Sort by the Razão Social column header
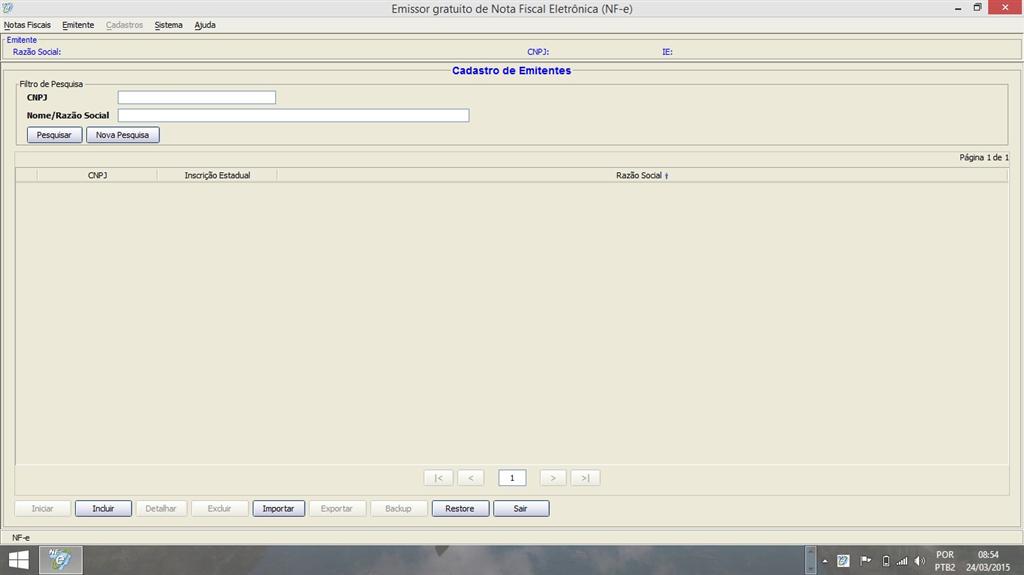The image size is (1024, 575). (x=641, y=175)
